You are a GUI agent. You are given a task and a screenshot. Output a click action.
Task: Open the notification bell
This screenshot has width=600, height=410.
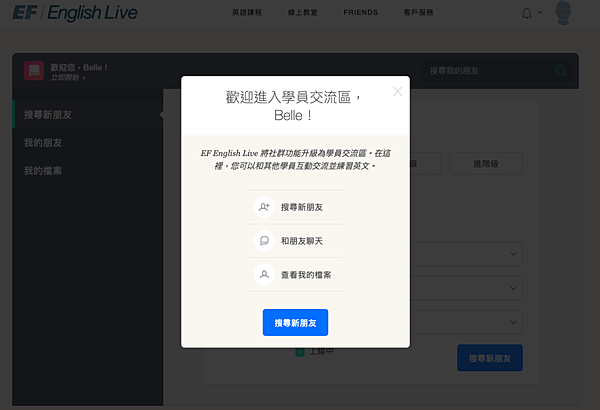click(527, 13)
